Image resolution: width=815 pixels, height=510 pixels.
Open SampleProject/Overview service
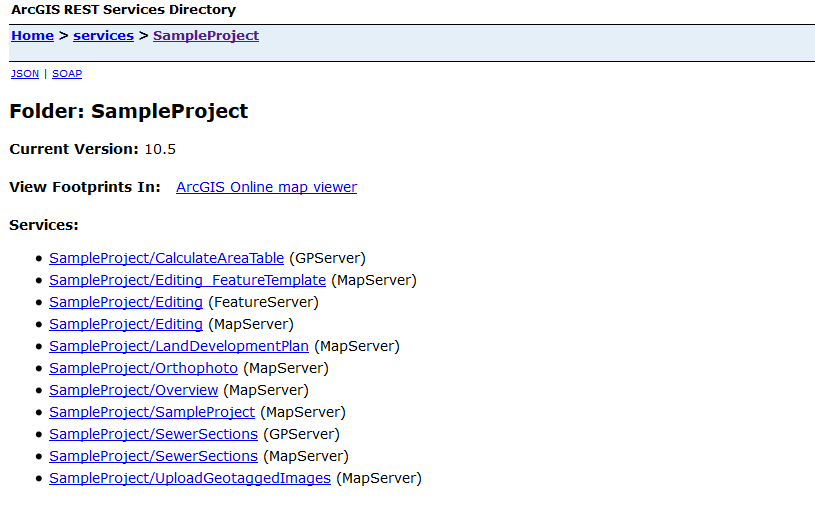coord(134,390)
